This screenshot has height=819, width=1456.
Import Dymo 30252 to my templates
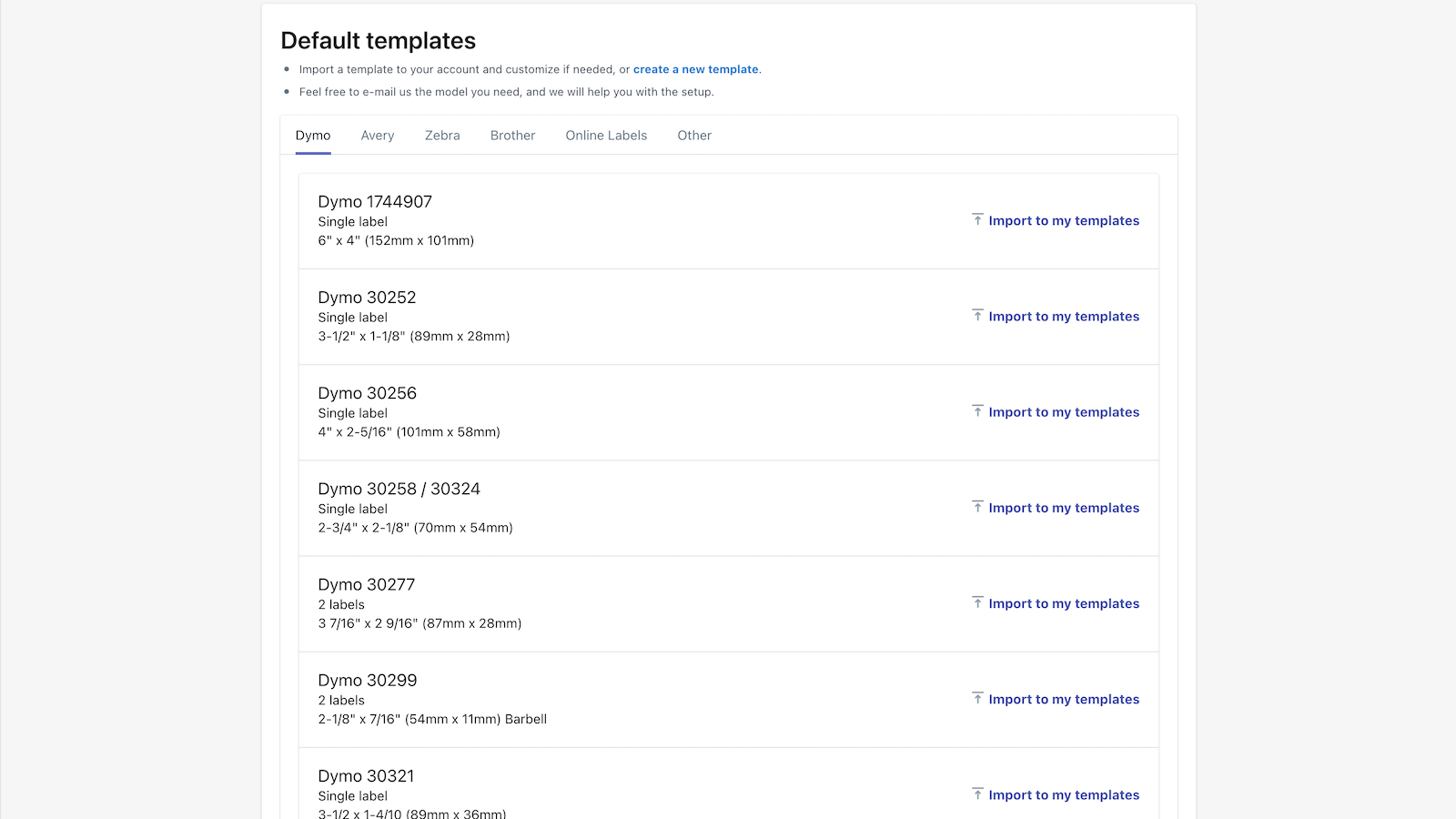click(1064, 317)
